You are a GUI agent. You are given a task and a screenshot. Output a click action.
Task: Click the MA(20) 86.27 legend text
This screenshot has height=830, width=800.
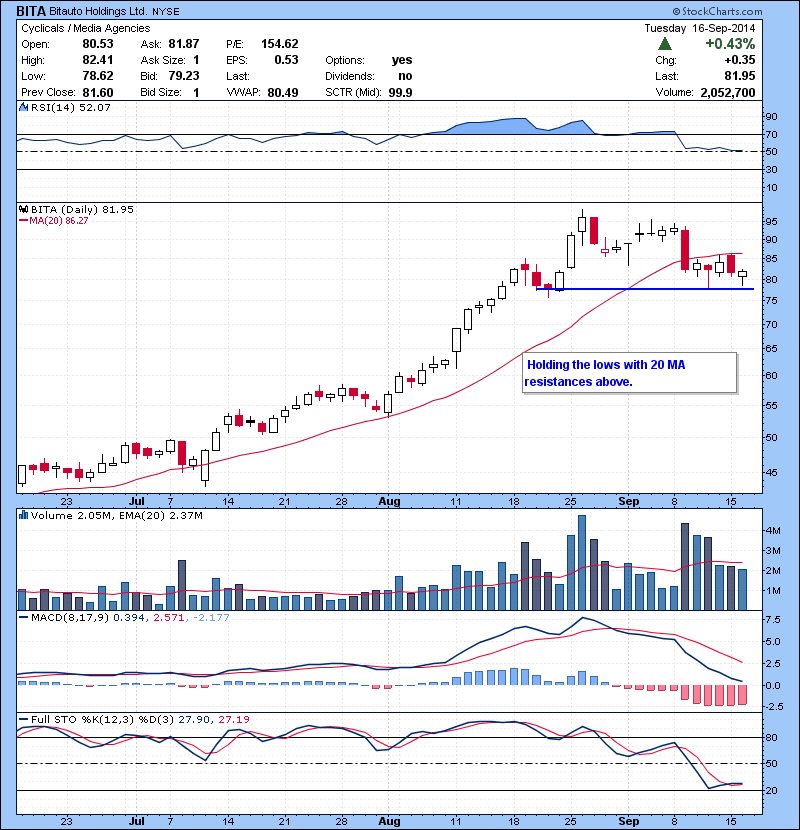(x=59, y=221)
